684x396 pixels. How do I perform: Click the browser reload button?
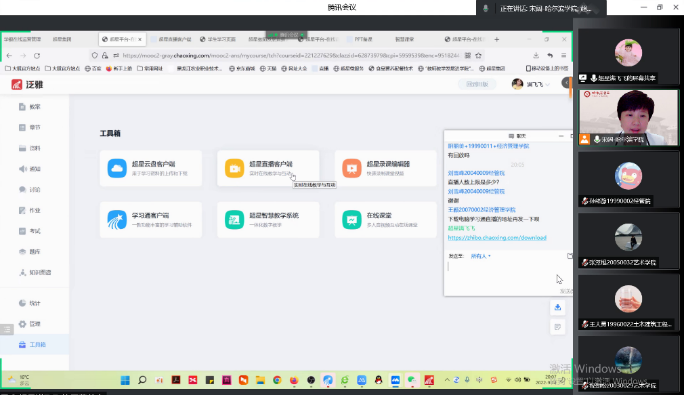point(37,55)
